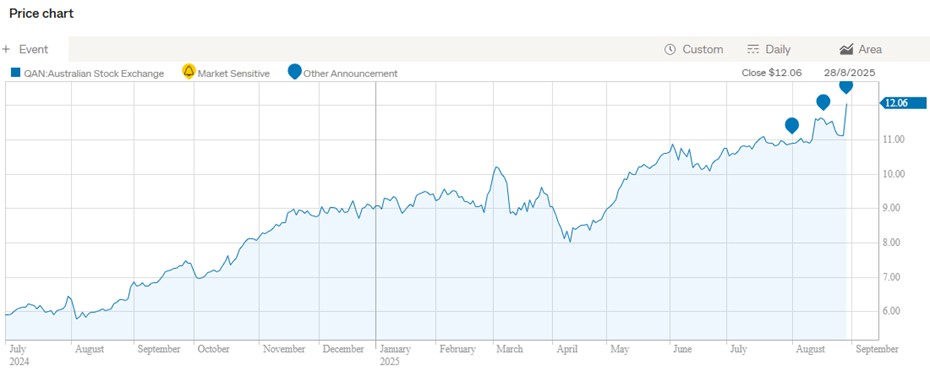The image size is (930, 371).
Task: Click the plus Event button
Action: point(25,49)
